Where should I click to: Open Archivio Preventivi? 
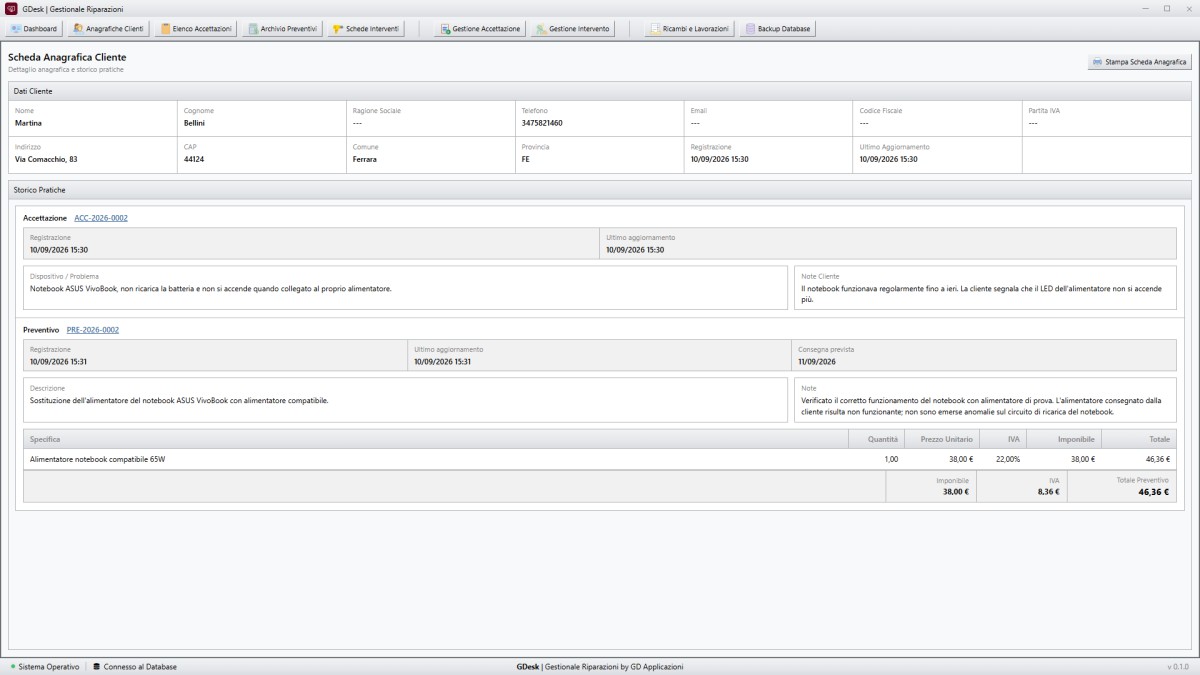tap(283, 29)
